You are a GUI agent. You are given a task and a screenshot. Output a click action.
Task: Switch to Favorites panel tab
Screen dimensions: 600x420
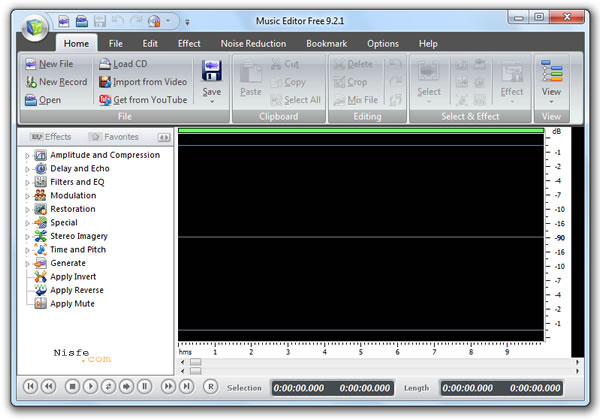click(114, 137)
